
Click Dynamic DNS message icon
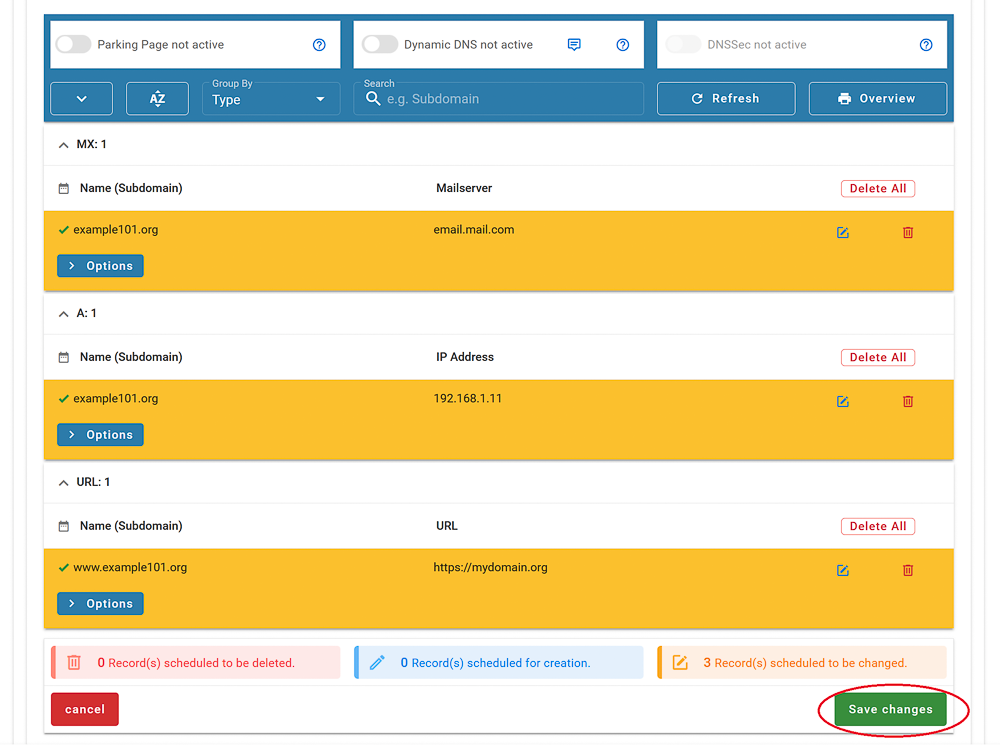click(x=574, y=45)
